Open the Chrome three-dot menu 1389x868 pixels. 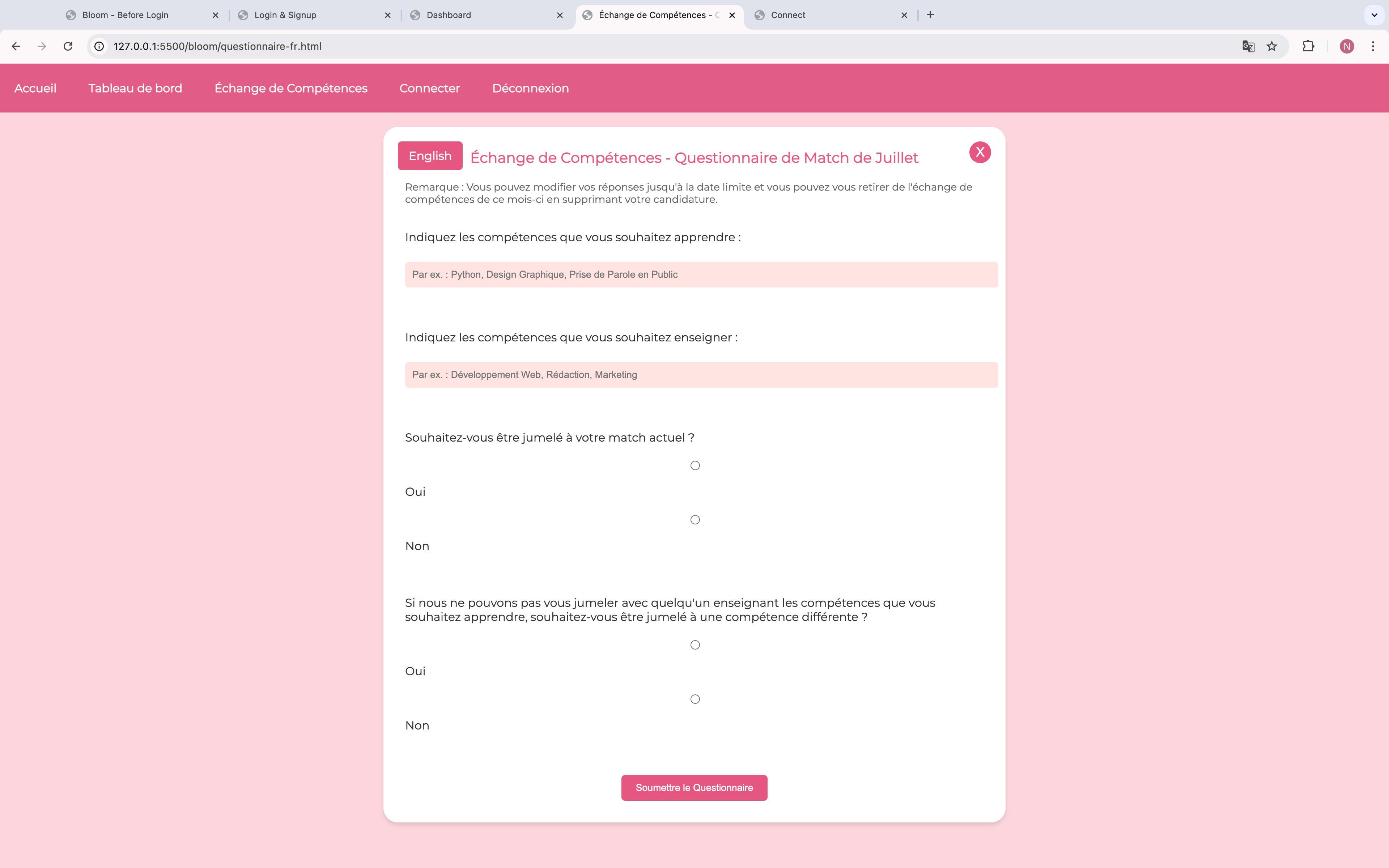click(1373, 47)
